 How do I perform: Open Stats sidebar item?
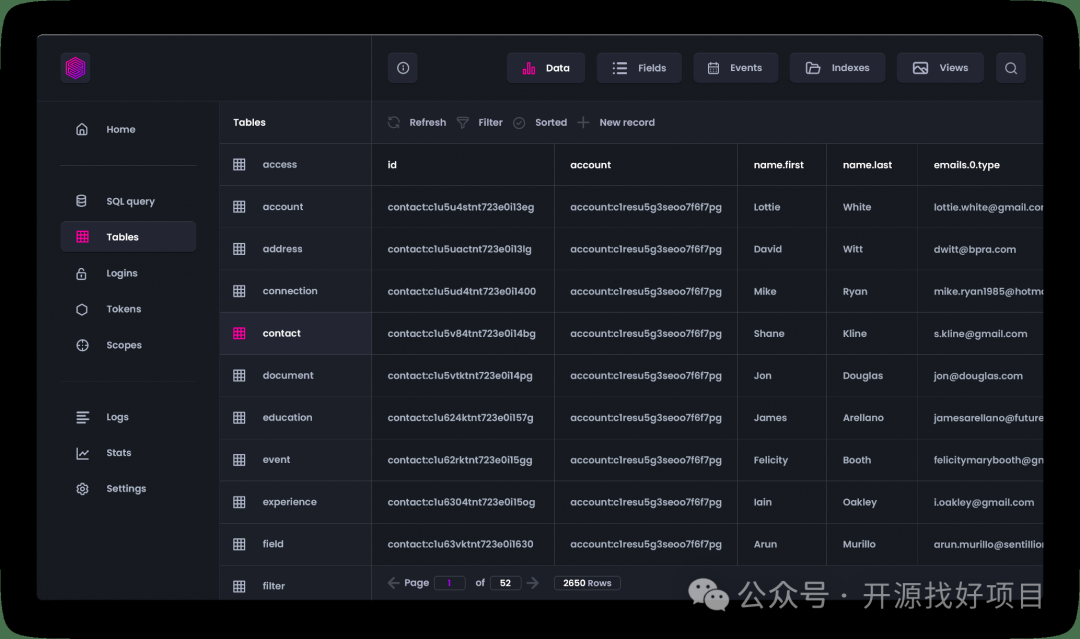118,452
